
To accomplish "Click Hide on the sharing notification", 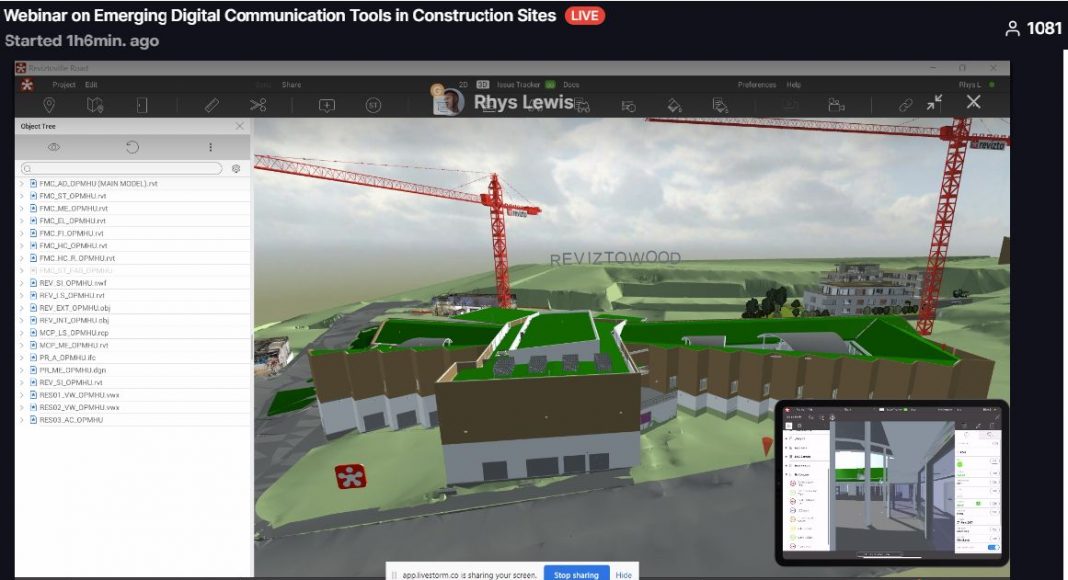I will coord(623,574).
